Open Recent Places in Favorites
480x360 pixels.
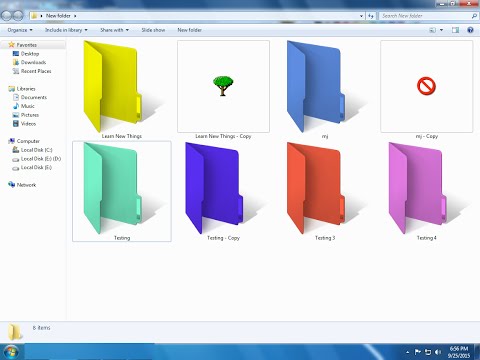coord(32,71)
